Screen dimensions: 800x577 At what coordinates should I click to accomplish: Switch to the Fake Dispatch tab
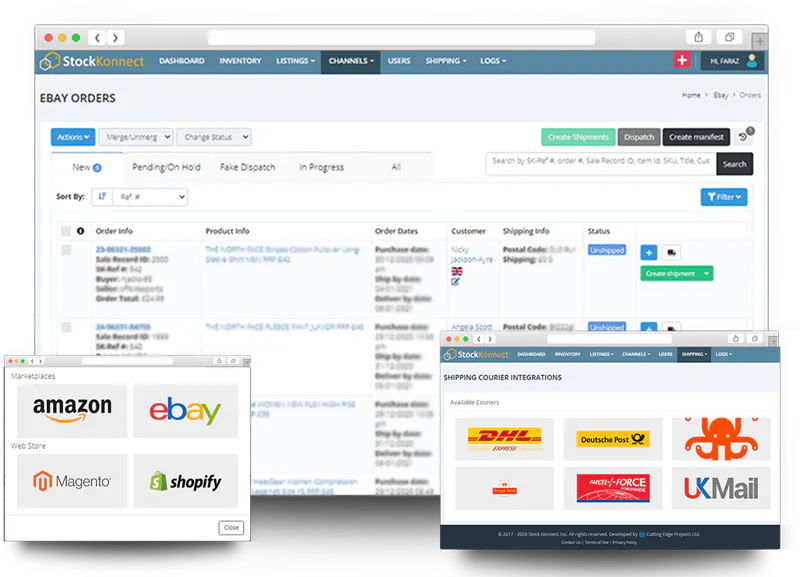point(247,167)
